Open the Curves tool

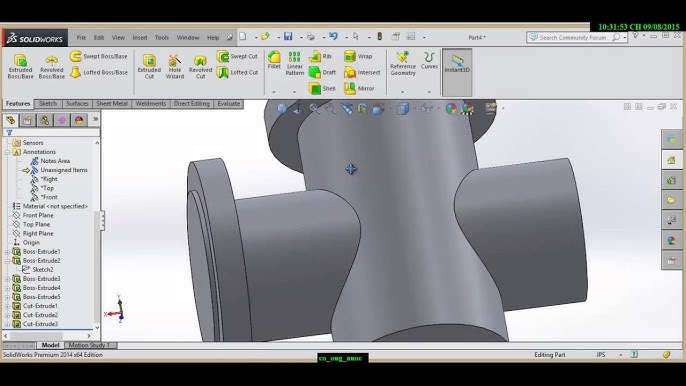[429, 60]
